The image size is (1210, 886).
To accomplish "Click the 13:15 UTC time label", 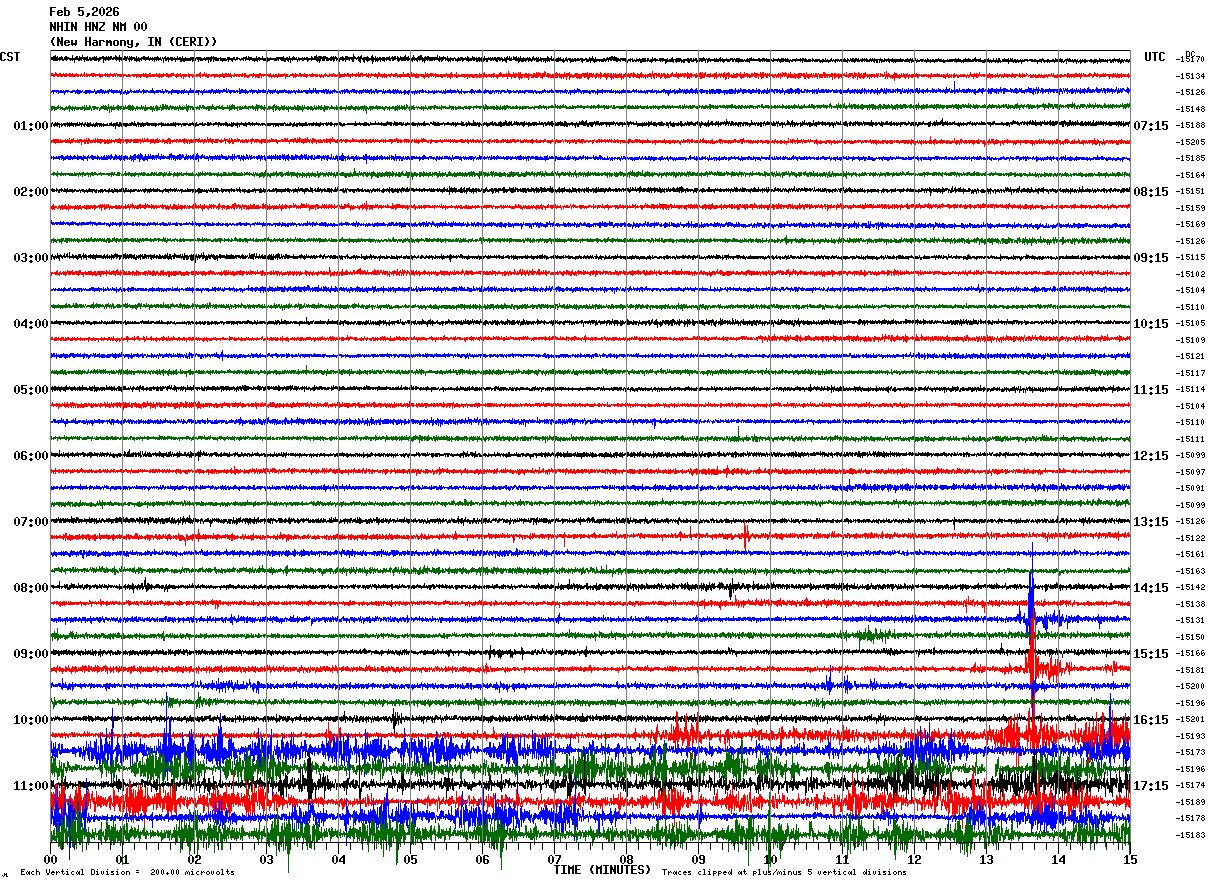I will coord(1151,522).
